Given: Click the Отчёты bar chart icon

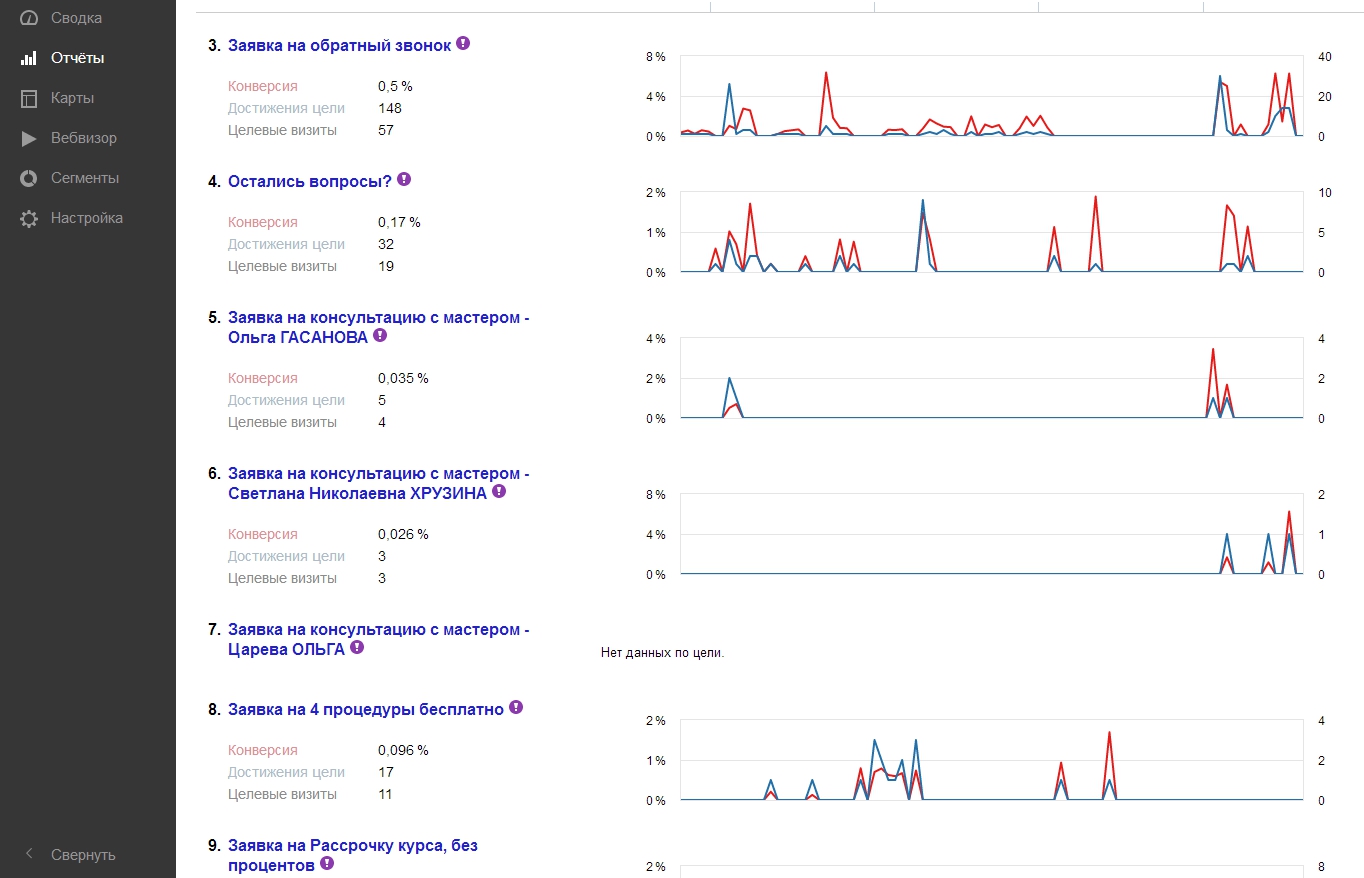Looking at the screenshot, I should tap(29, 58).
